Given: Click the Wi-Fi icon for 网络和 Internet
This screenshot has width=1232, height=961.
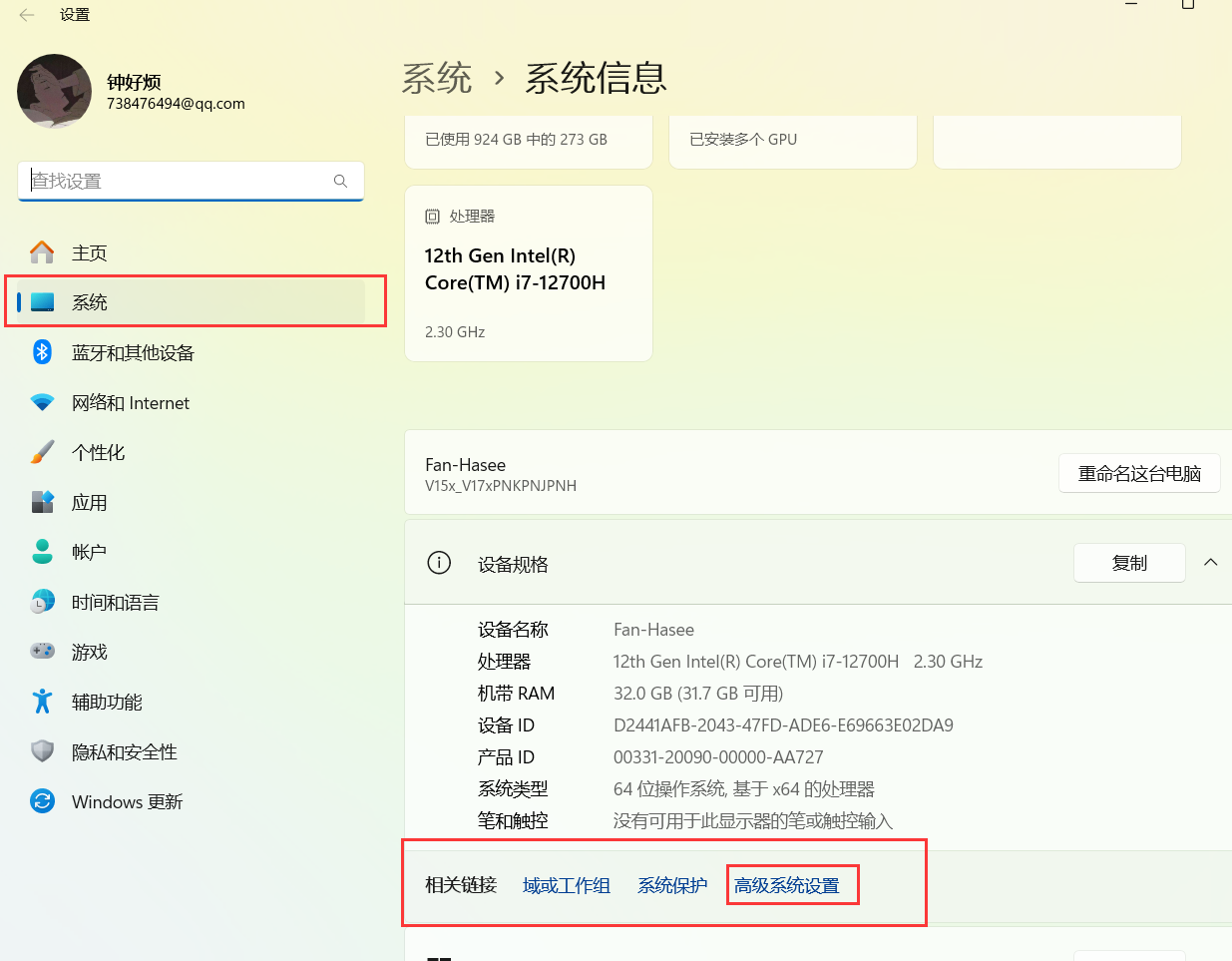Looking at the screenshot, I should 42,402.
